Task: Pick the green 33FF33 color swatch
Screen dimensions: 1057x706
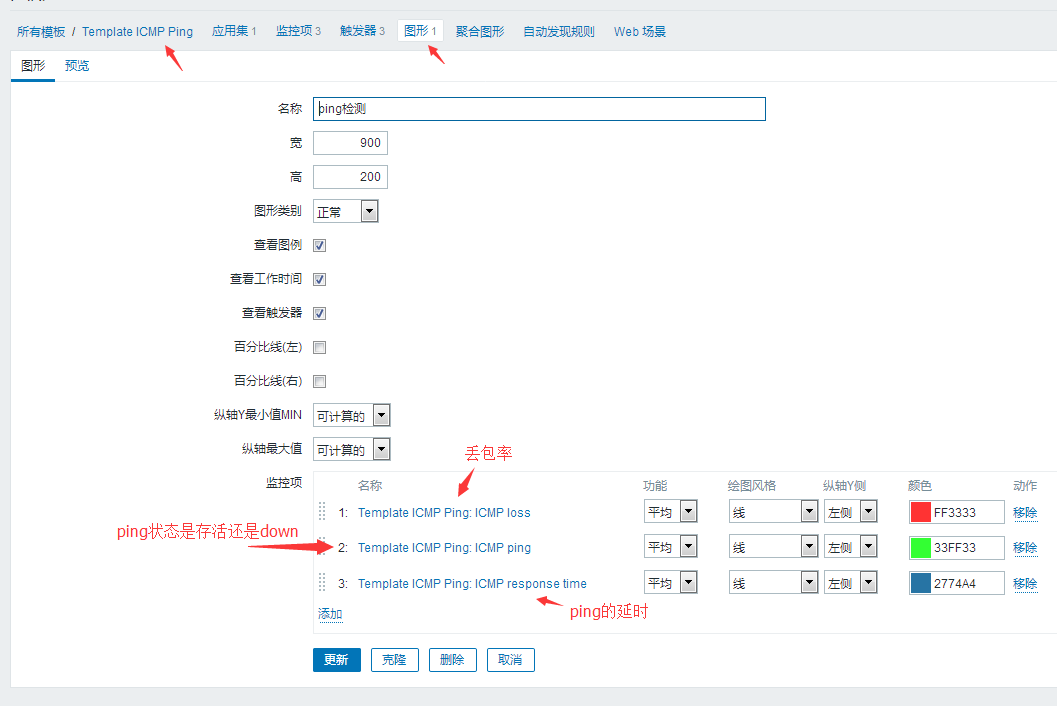Action: coord(921,547)
